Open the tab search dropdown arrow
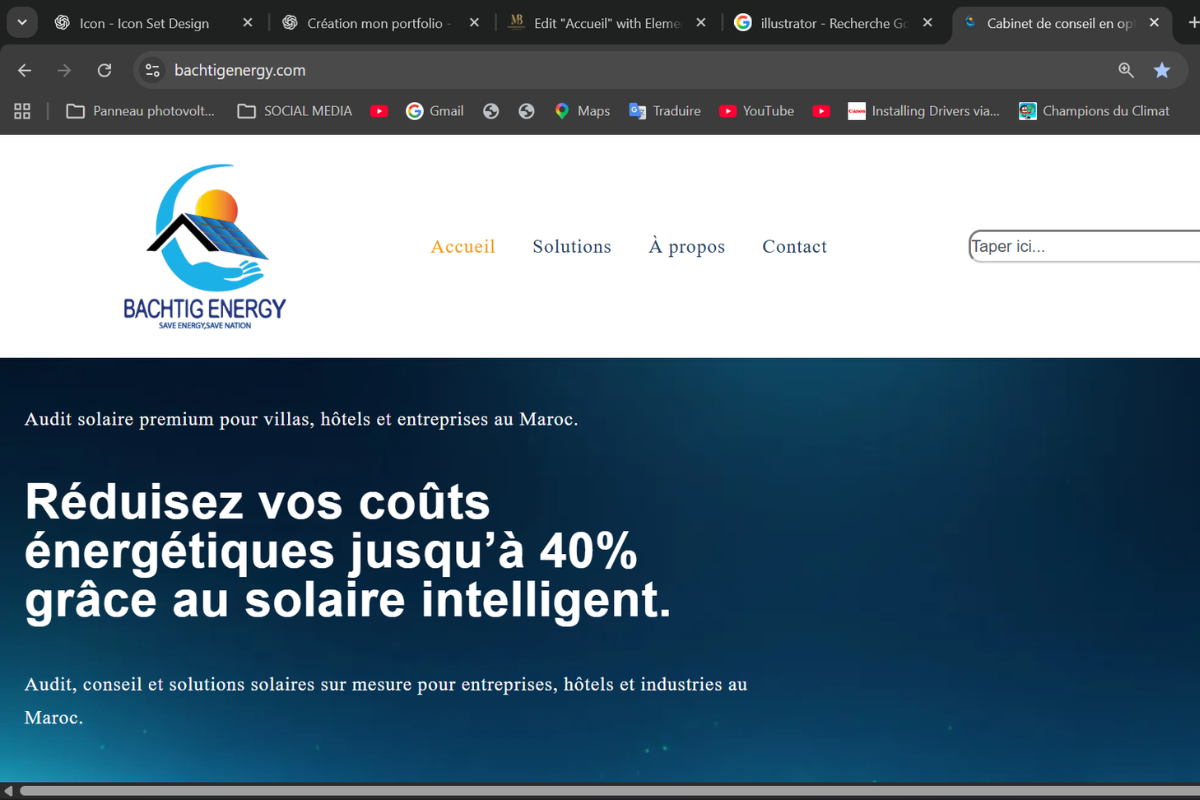The image size is (1200, 800). coord(22,22)
